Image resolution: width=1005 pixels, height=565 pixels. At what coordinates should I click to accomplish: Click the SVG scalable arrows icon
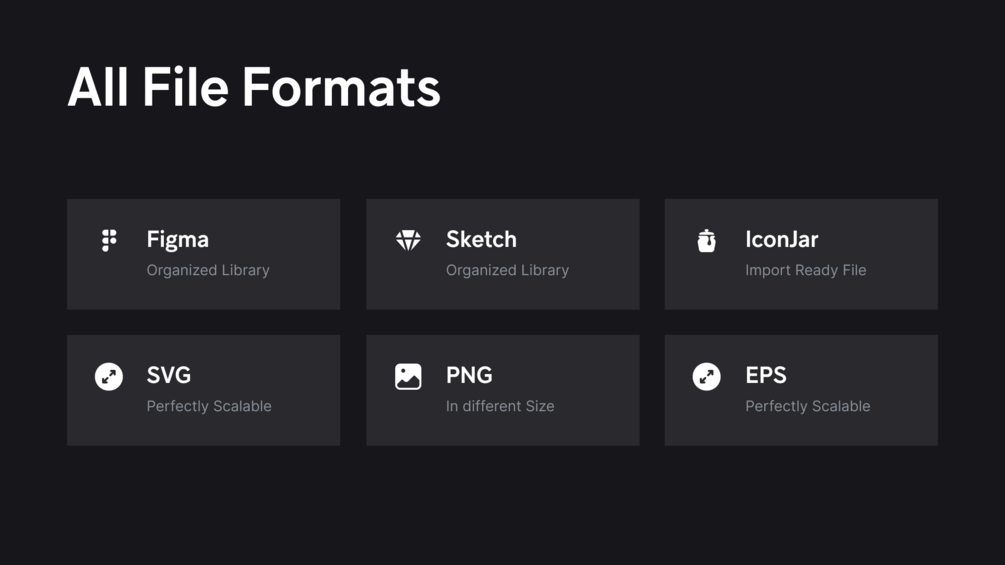click(x=109, y=377)
